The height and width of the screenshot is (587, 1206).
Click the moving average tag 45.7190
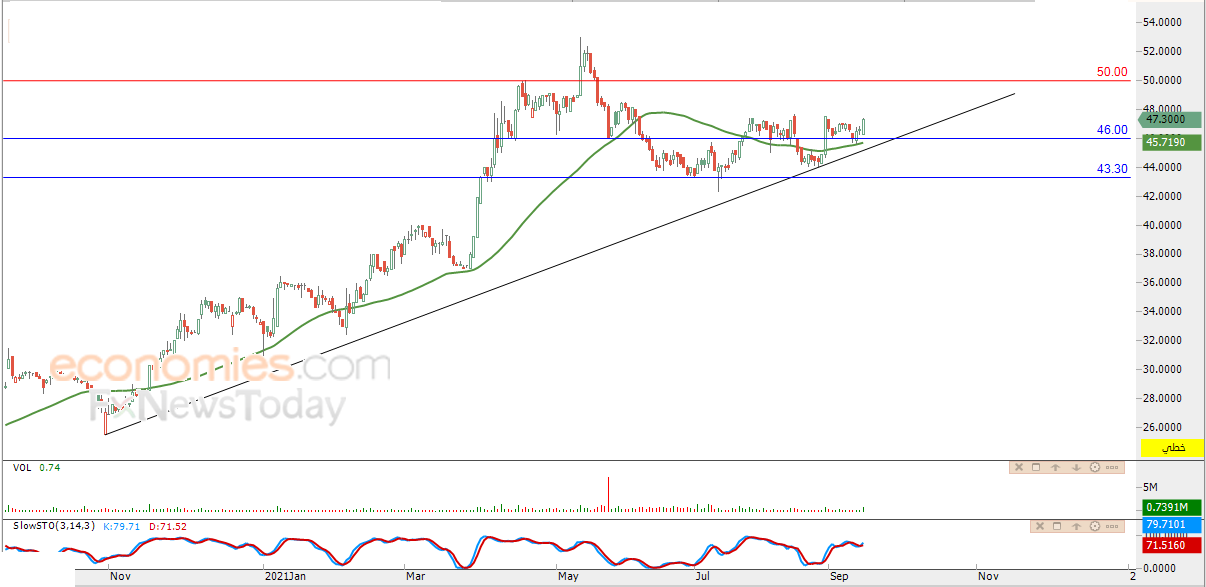pos(1170,142)
